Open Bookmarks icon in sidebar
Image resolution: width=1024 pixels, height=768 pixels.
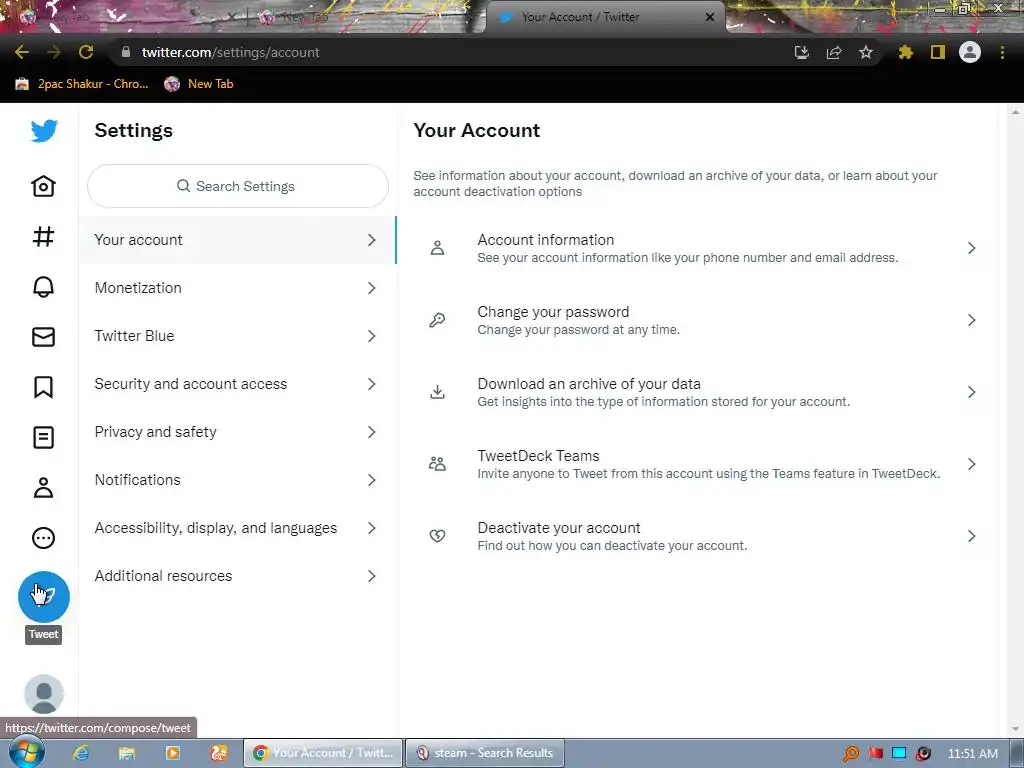tap(44, 387)
